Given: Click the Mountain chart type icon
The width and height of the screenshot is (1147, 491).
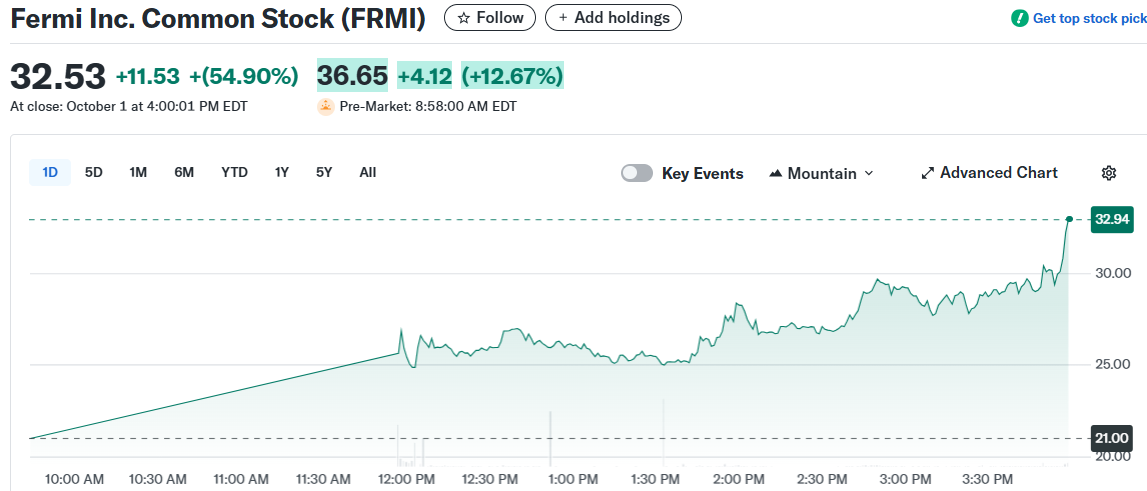Looking at the screenshot, I should tap(775, 173).
